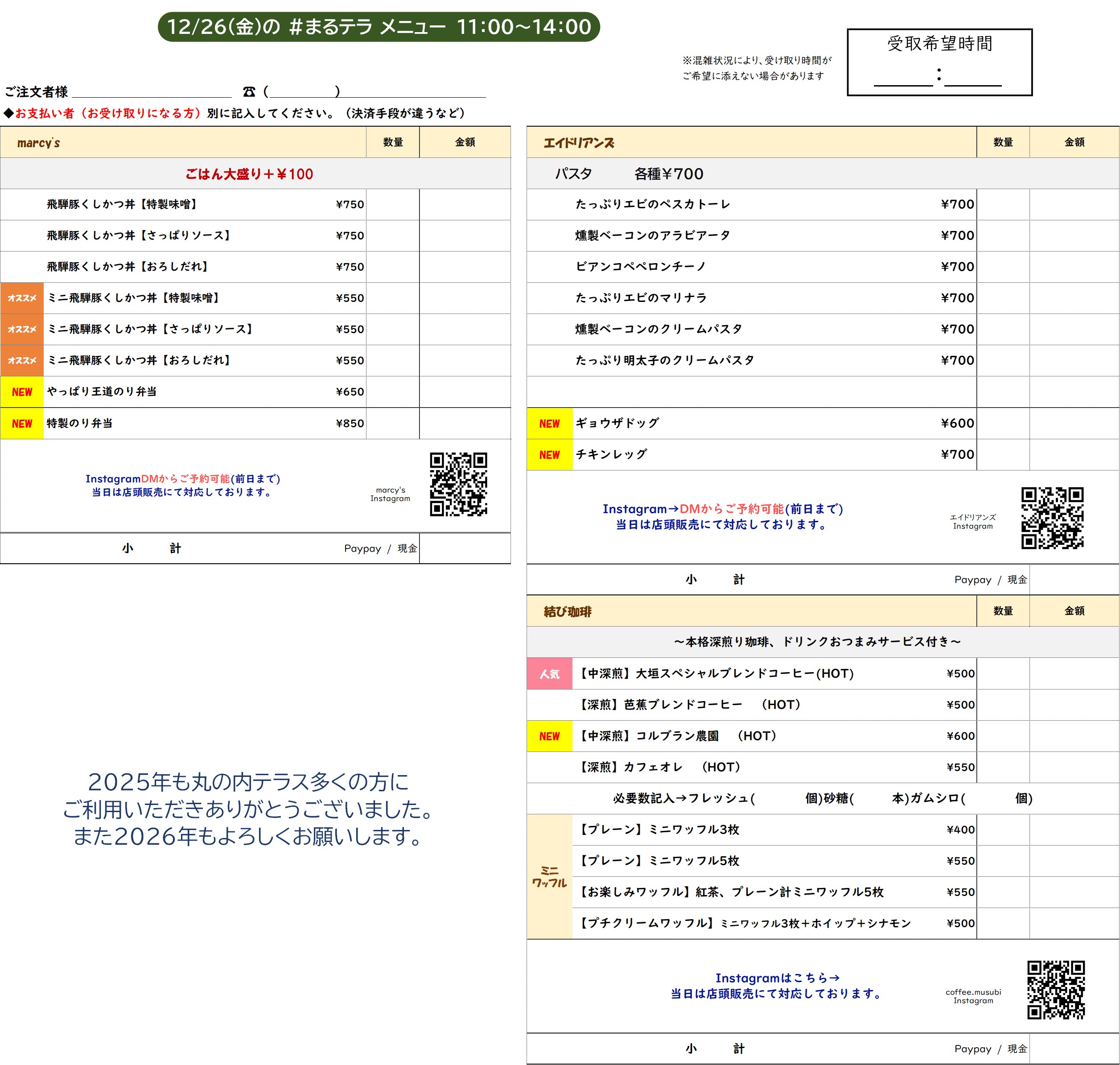Click the ミニワッフル category label
Viewport: 1120px width, 1065px height.
(549, 876)
